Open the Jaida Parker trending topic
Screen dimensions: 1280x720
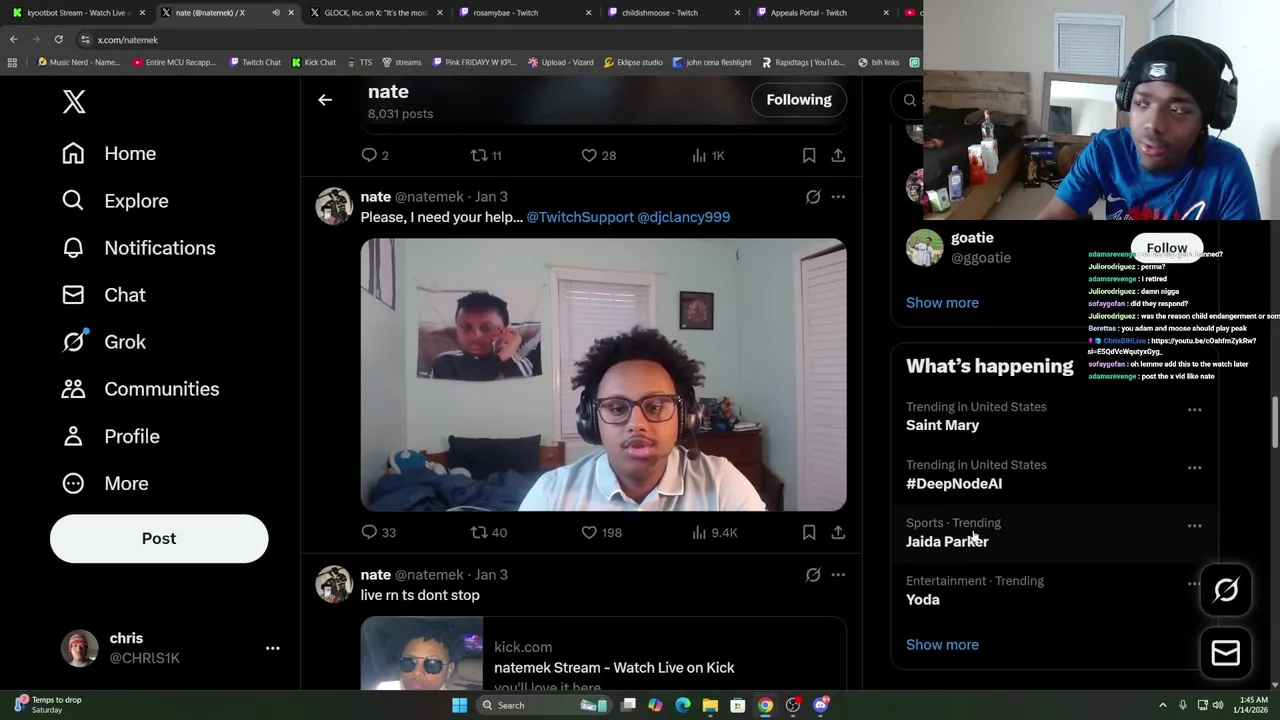[x=947, y=541]
